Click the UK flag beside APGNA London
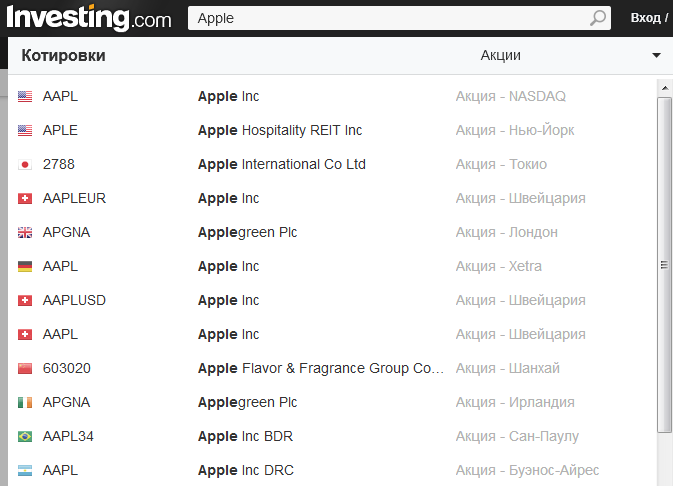This screenshot has height=486, width=673. [x=25, y=233]
